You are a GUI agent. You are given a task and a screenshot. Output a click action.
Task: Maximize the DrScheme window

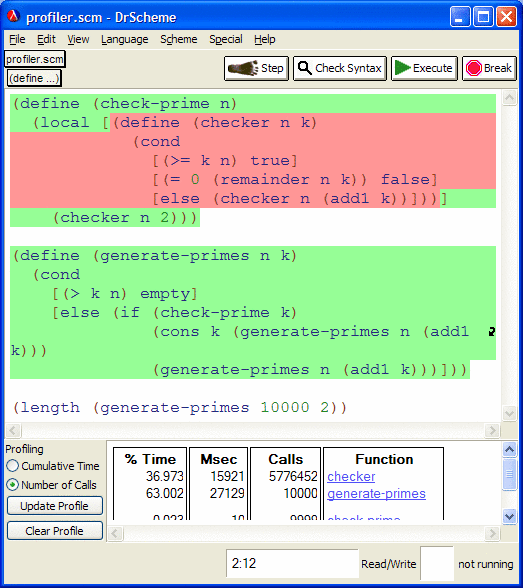[x=483, y=17]
